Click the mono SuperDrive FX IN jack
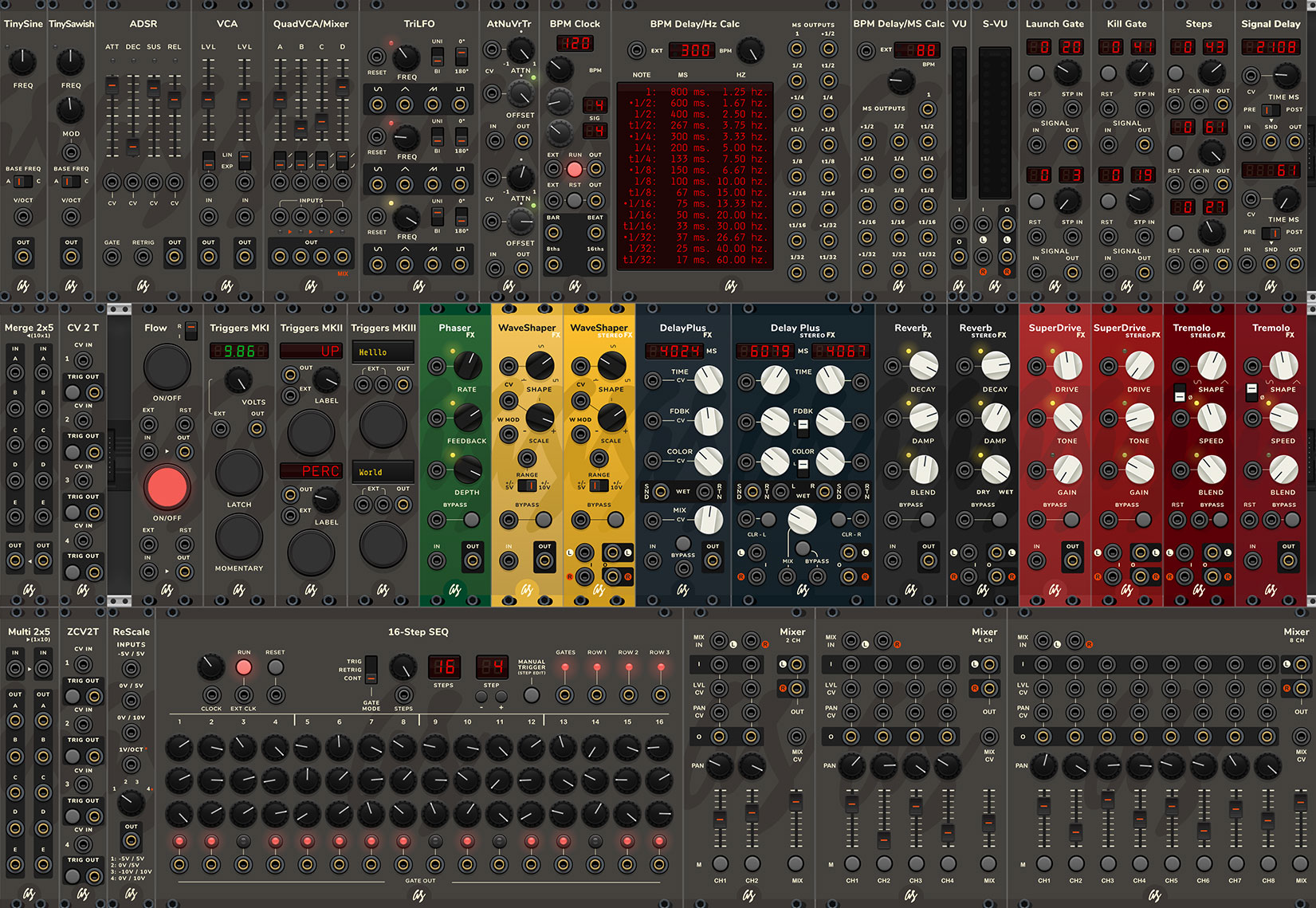The width and height of the screenshot is (1316, 908). (x=1036, y=560)
